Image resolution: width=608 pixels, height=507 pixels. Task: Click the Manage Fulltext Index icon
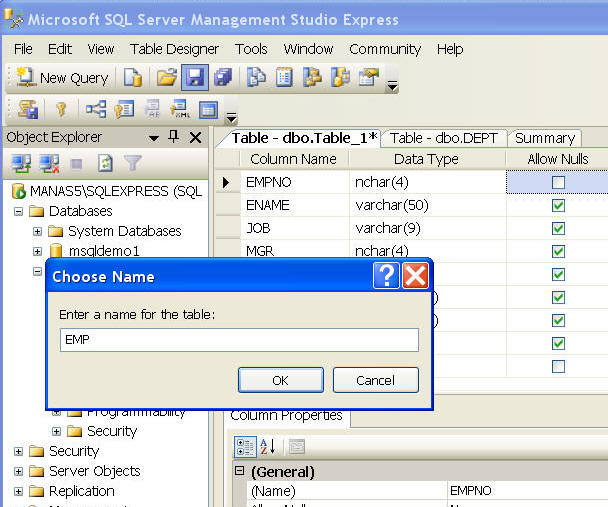pos(153,109)
